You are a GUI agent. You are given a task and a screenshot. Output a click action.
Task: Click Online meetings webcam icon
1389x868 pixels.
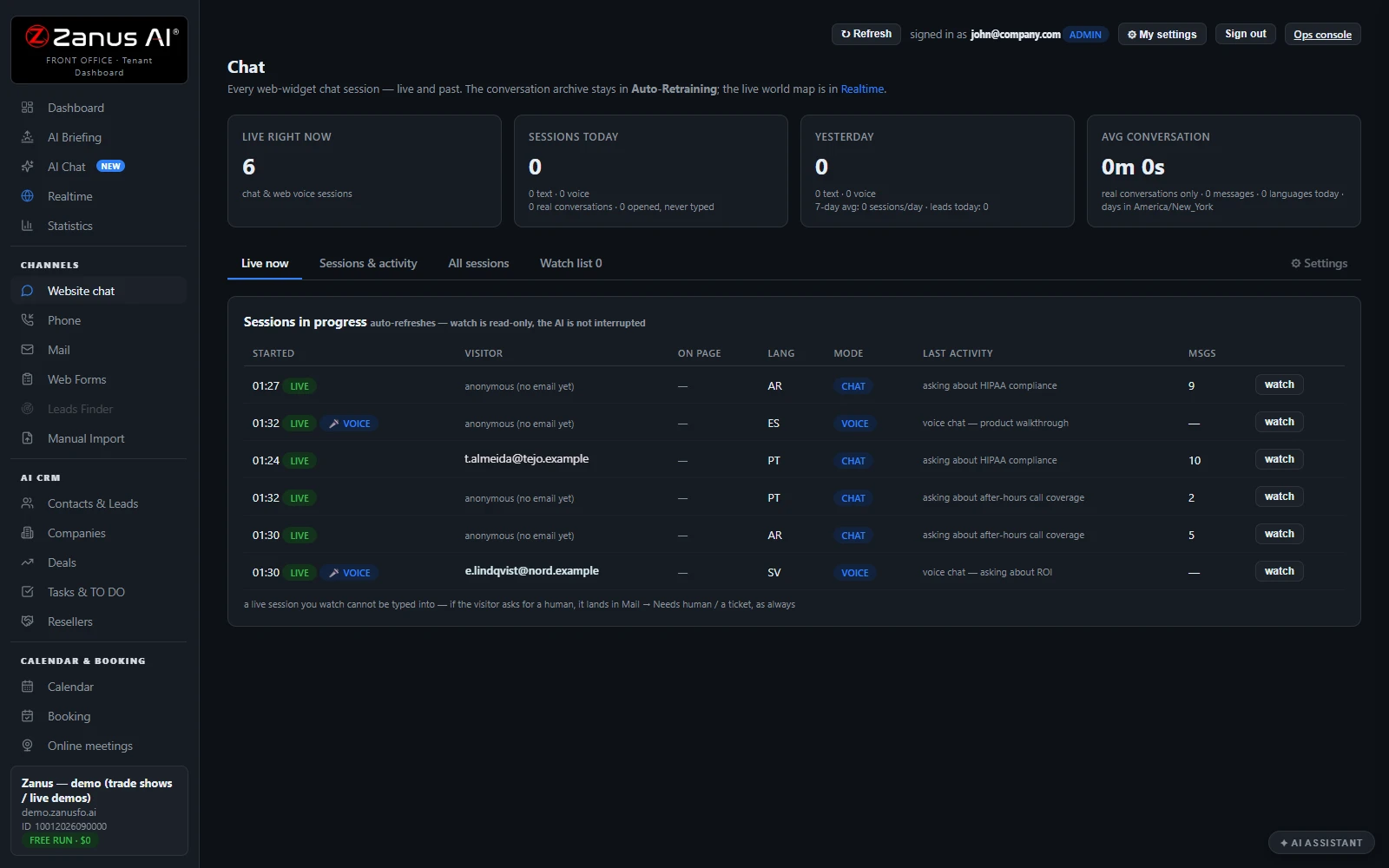27,746
